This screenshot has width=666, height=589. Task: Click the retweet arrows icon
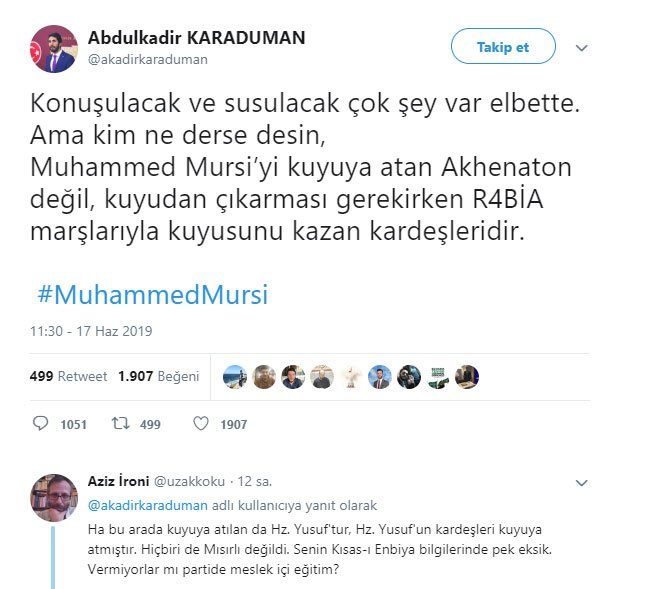click(x=120, y=423)
